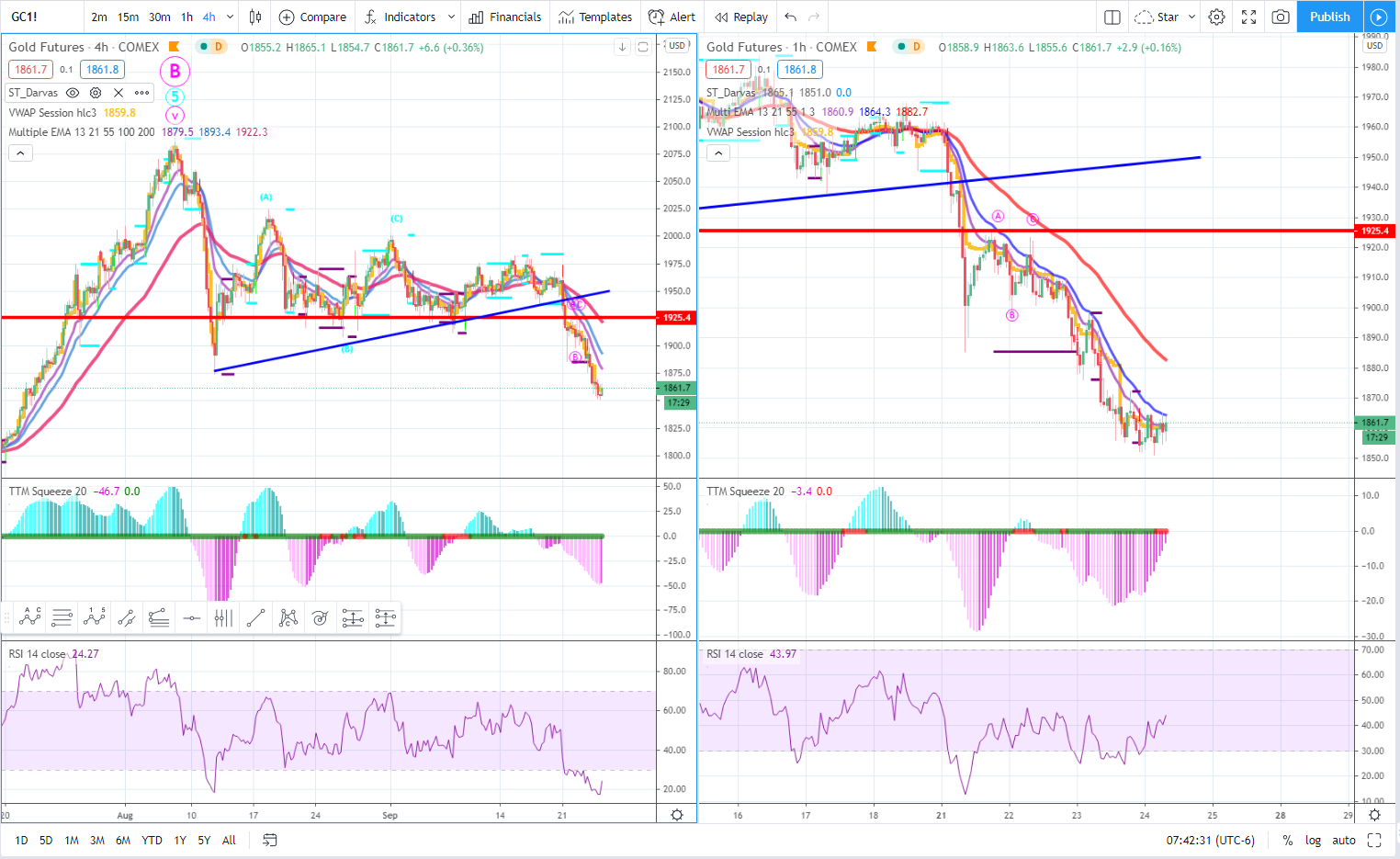This screenshot has width=1400, height=859.
Task: Remove the ST_Darvas indicator
Action: (x=119, y=93)
